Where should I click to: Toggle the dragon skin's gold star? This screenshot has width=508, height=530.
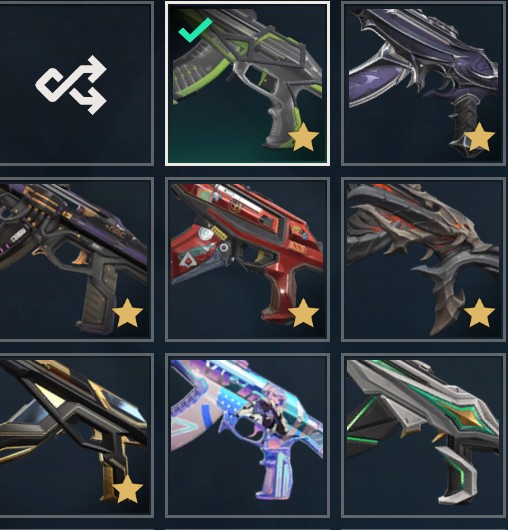tap(480, 313)
